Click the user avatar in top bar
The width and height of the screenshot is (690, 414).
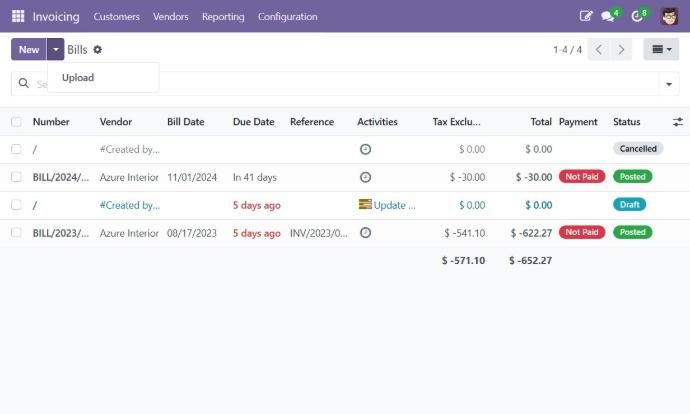coord(669,16)
